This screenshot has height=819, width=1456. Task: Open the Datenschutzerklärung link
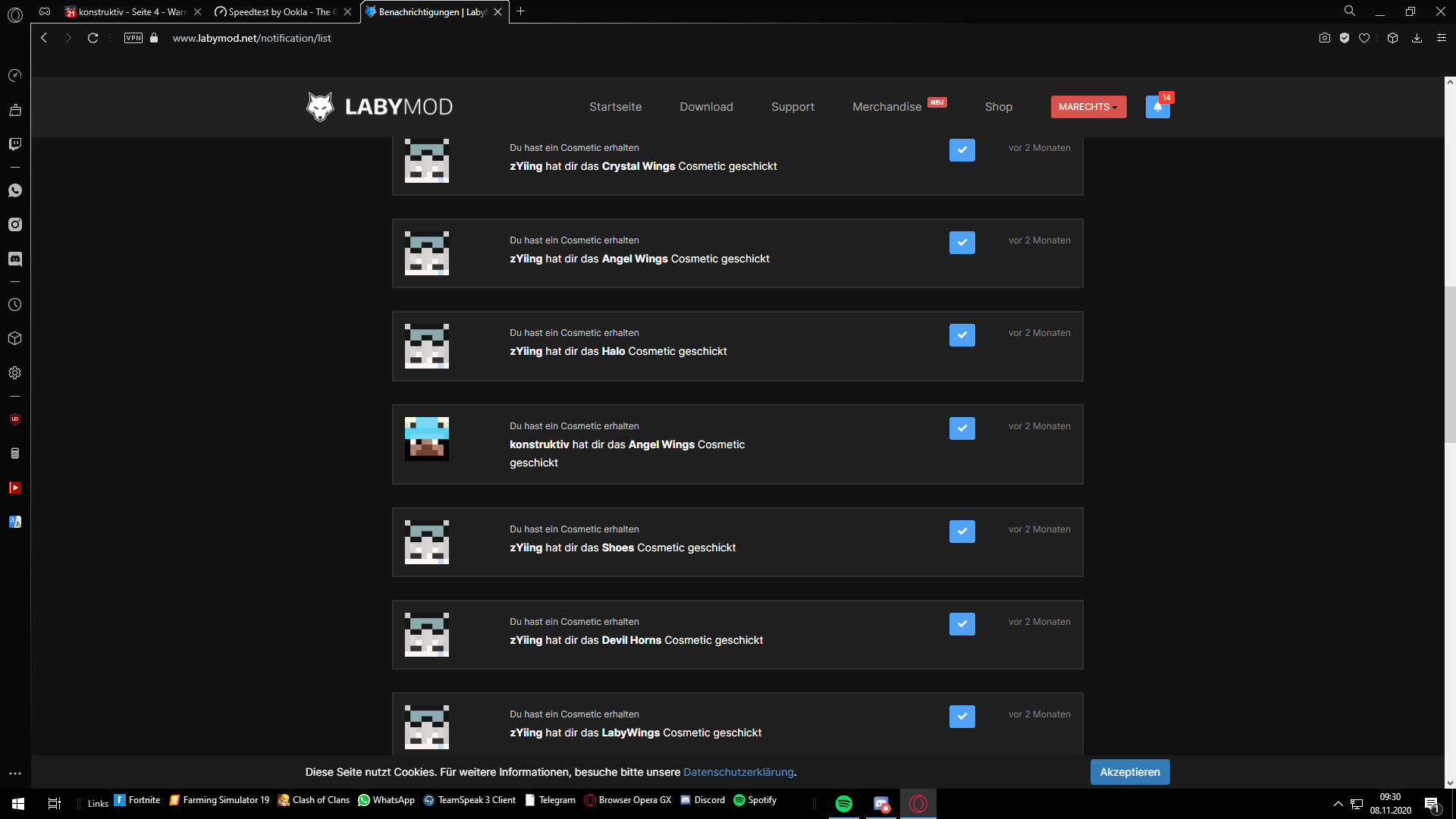(x=739, y=772)
